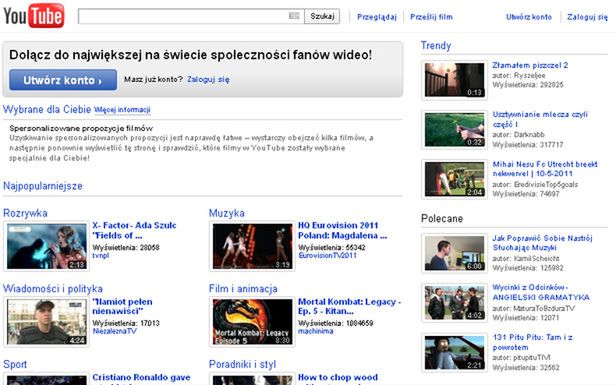This screenshot has width=616, height=385.
Task: Play the Mortal Kombat Legacy thumbnail
Action: coord(252,322)
